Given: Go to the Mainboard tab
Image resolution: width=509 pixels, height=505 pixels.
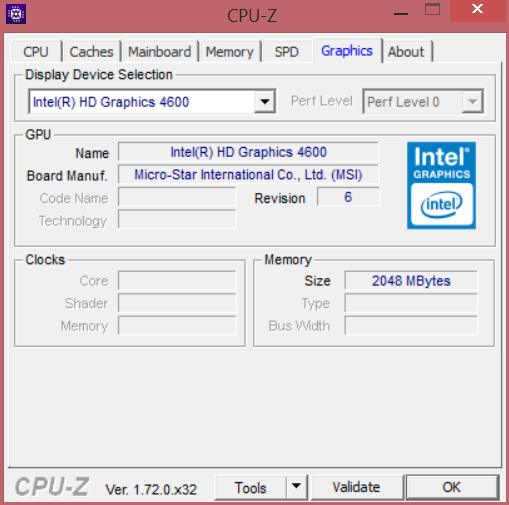Looking at the screenshot, I should tap(160, 52).
